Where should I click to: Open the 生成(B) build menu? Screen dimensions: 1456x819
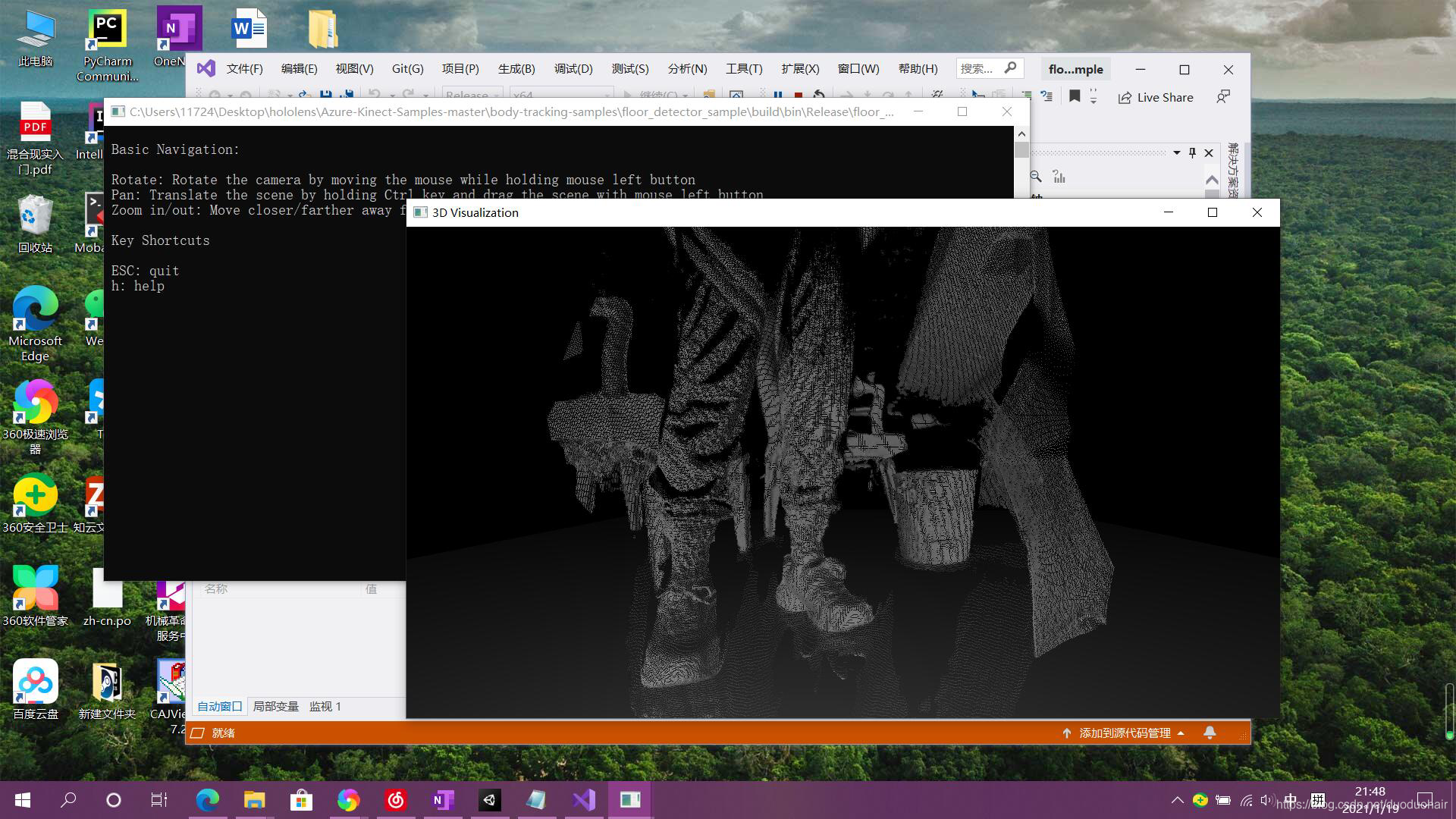pyautogui.click(x=516, y=69)
